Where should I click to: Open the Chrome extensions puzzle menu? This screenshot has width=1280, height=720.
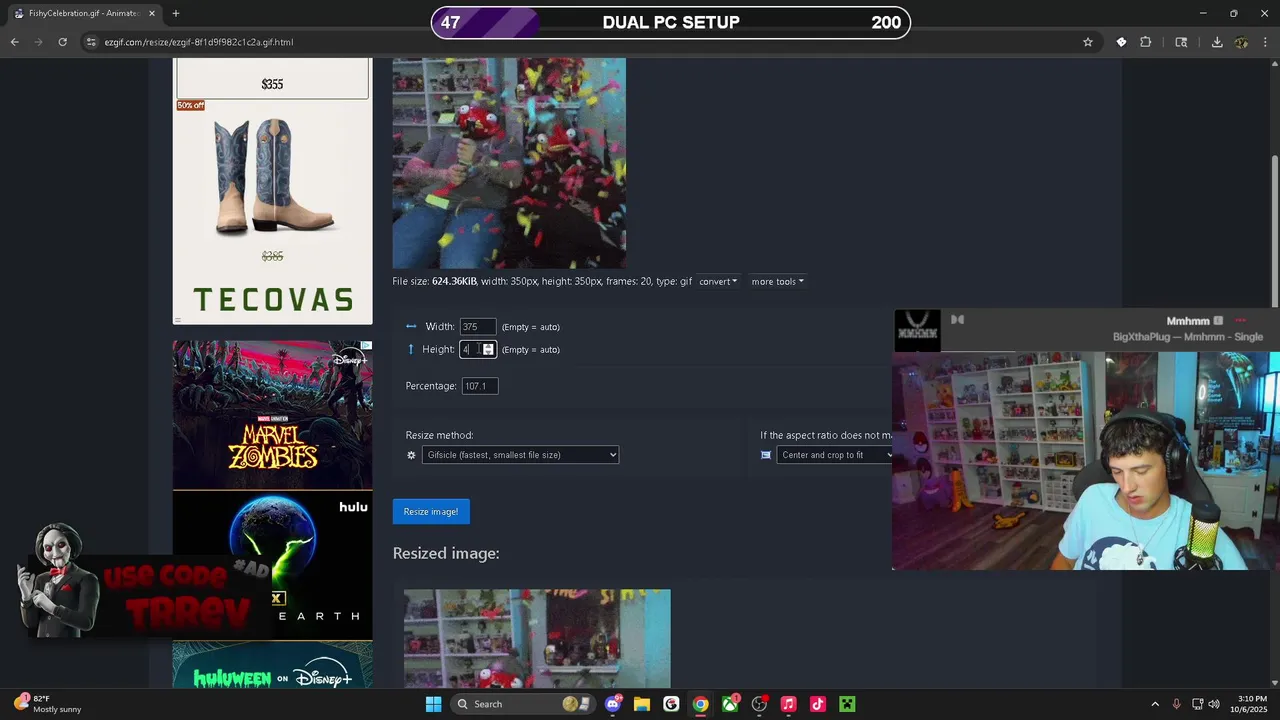coord(1146,42)
